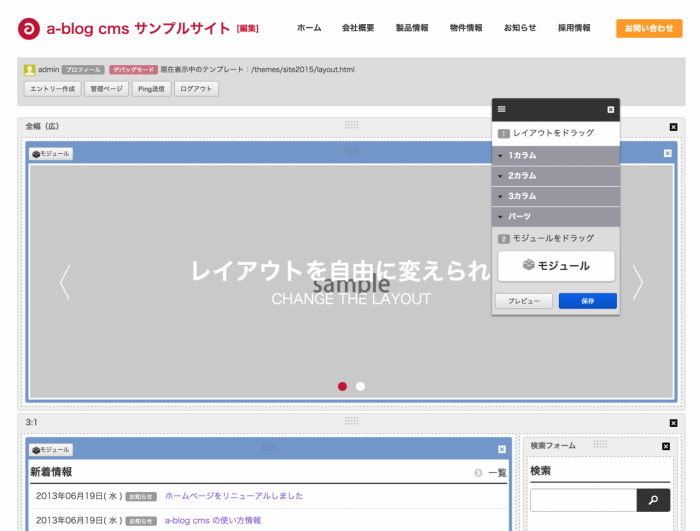Open モジュール settings on slider unit

coord(51,154)
